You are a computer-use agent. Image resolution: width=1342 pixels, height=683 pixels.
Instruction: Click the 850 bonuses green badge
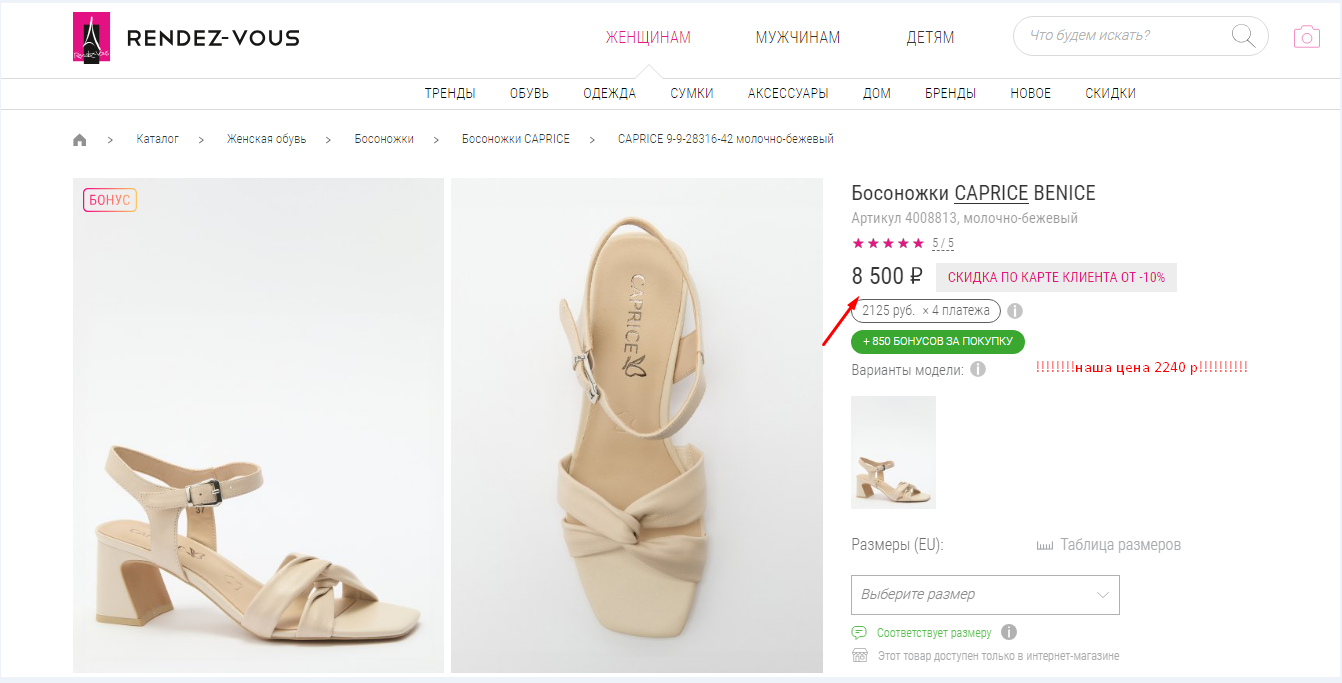(937, 342)
